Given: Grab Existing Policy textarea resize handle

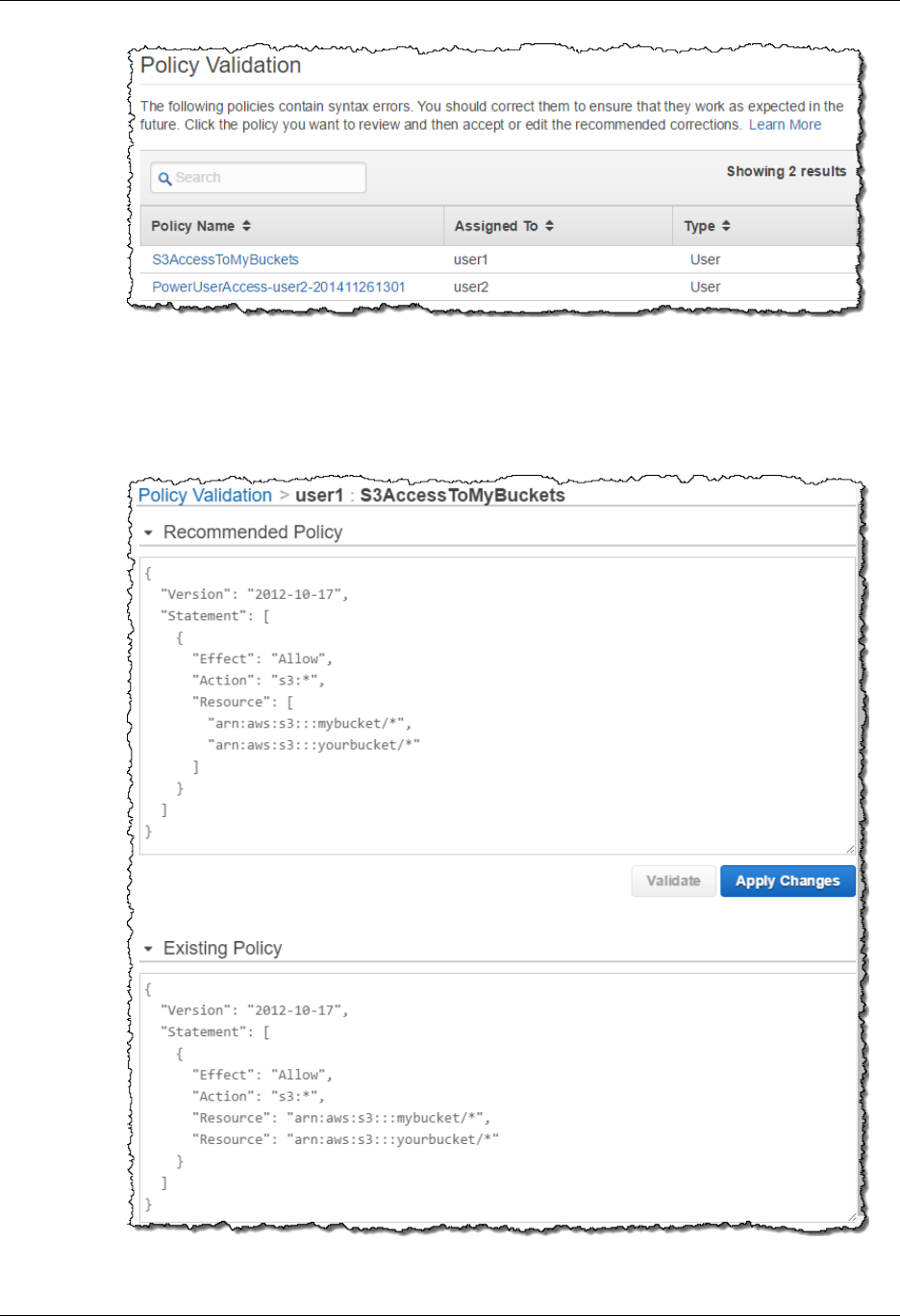Looking at the screenshot, I should (850, 1217).
